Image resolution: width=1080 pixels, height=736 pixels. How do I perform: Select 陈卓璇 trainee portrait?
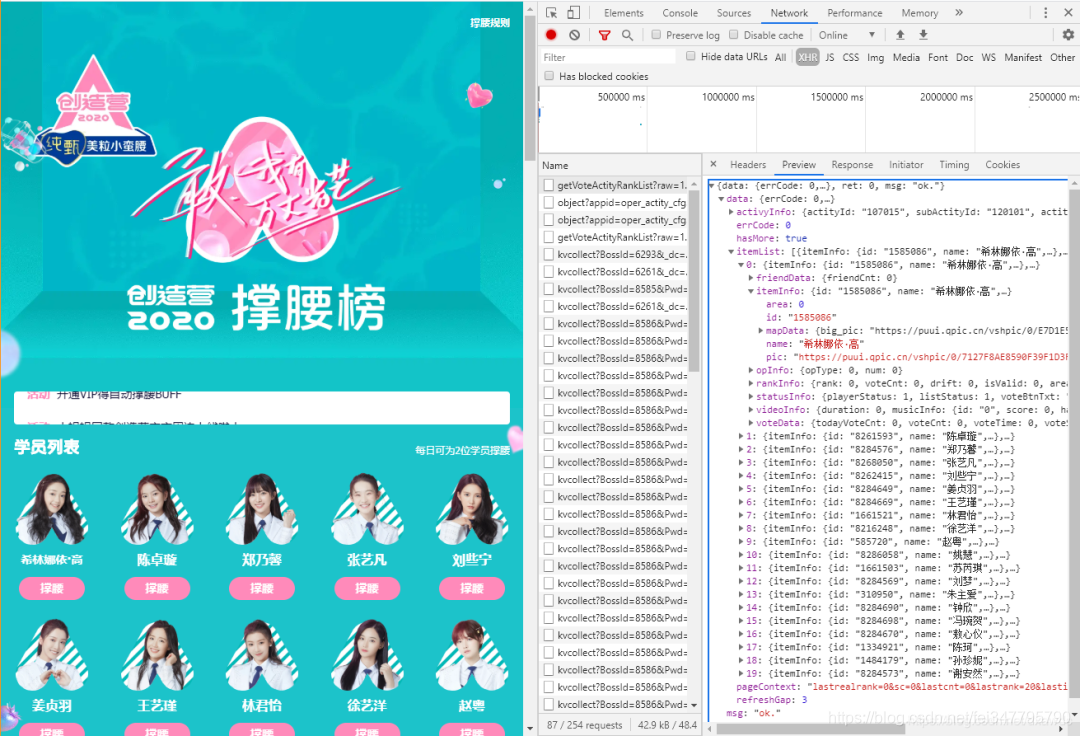pos(157,509)
